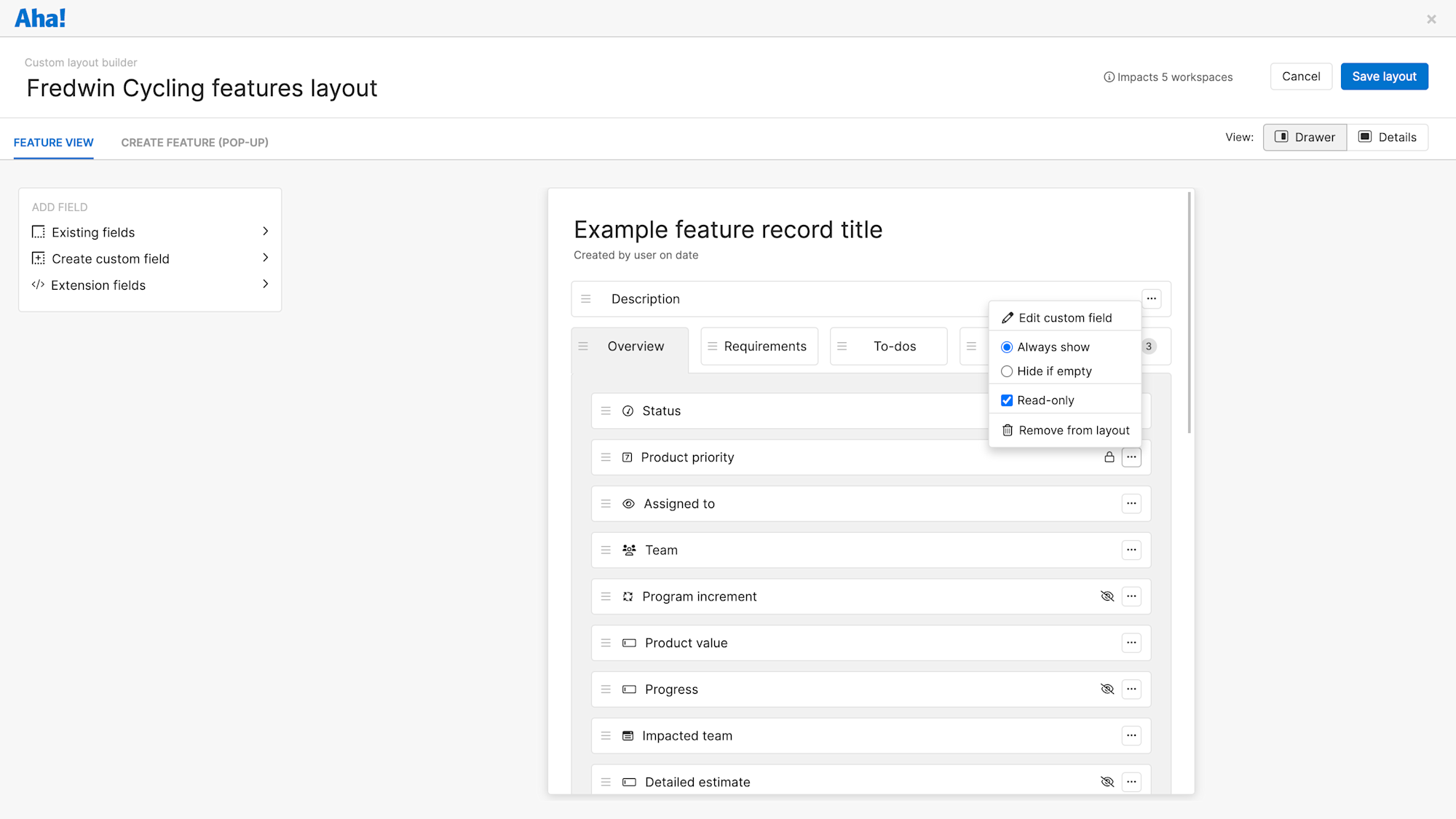Uncheck the Read-only checkbox
The image size is (1456, 819).
click(x=1007, y=400)
